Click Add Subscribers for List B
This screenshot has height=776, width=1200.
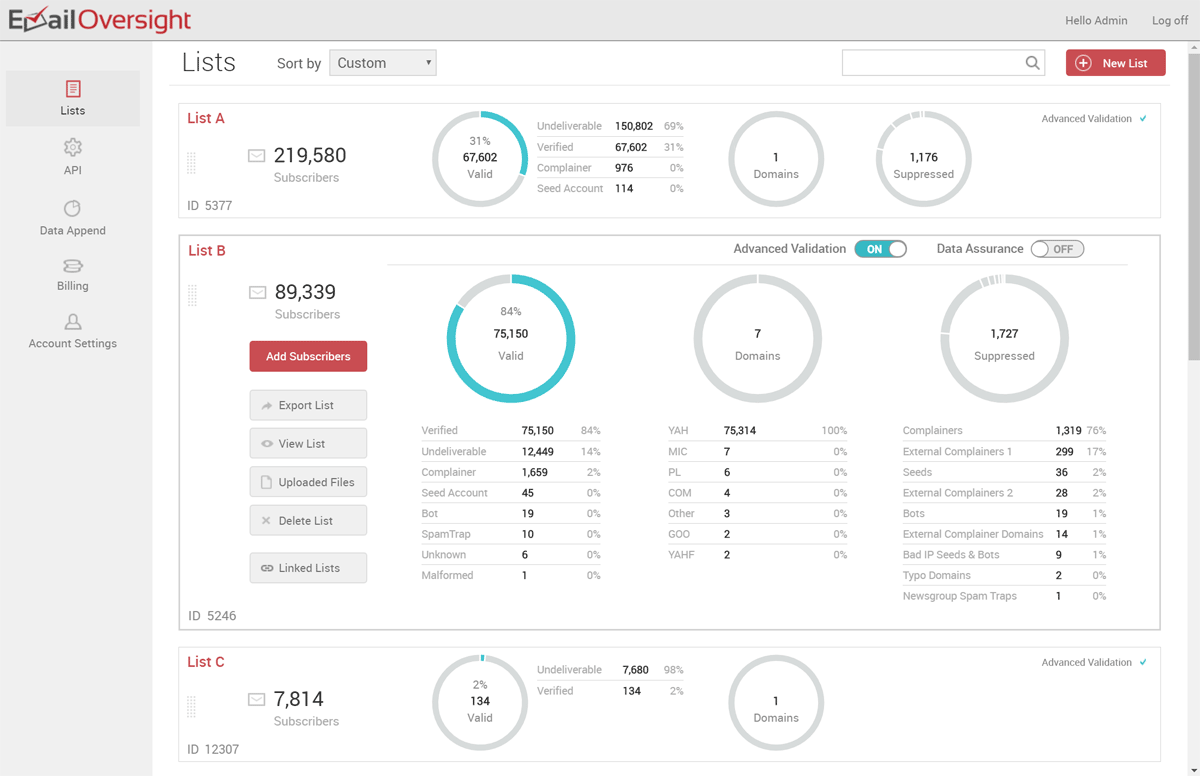pyautogui.click(x=308, y=356)
